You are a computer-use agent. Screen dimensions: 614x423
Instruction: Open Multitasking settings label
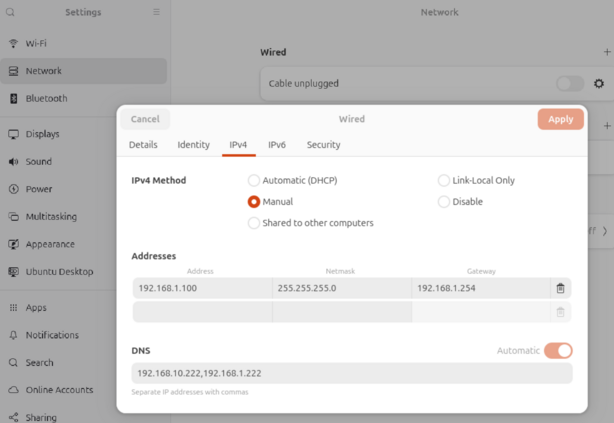tap(51, 217)
